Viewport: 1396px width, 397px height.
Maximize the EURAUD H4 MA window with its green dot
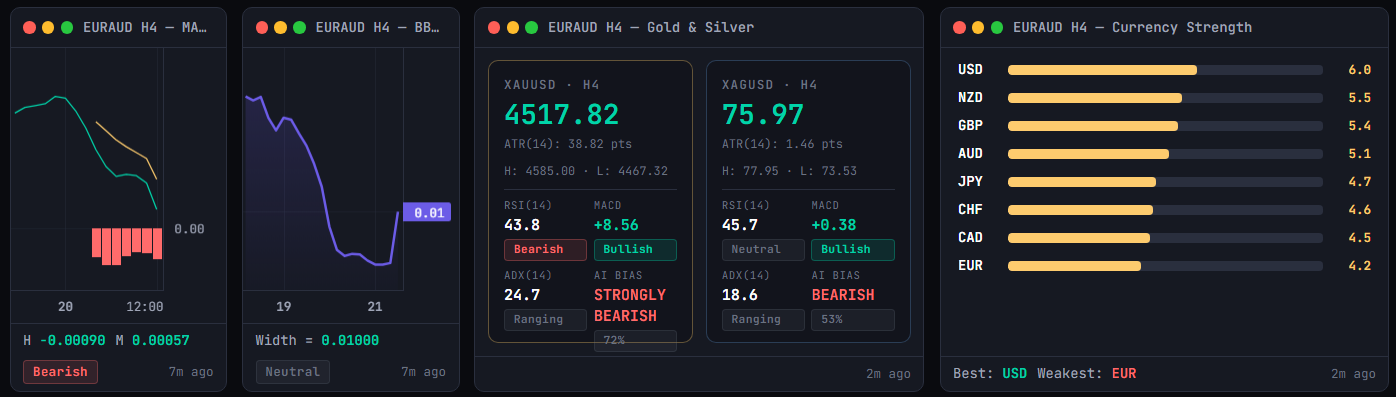click(x=67, y=28)
